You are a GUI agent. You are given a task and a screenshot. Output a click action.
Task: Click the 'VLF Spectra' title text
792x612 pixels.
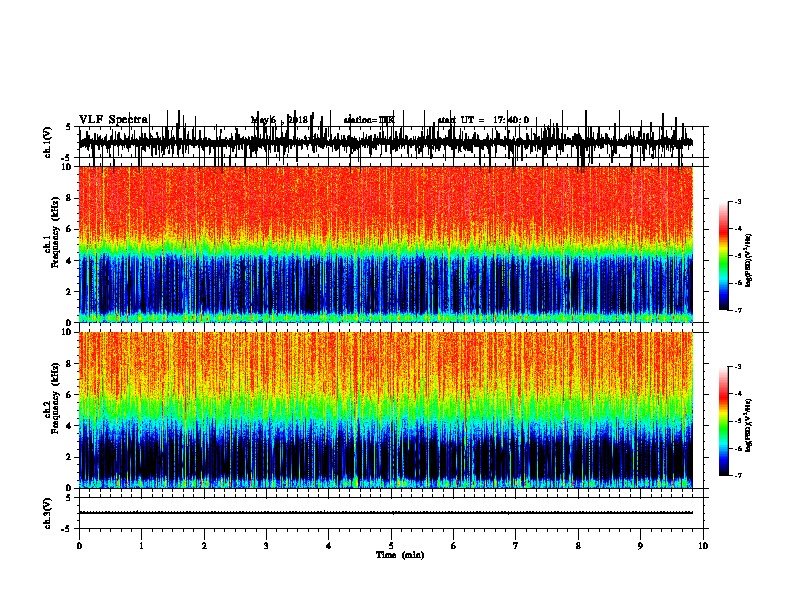tap(114, 120)
